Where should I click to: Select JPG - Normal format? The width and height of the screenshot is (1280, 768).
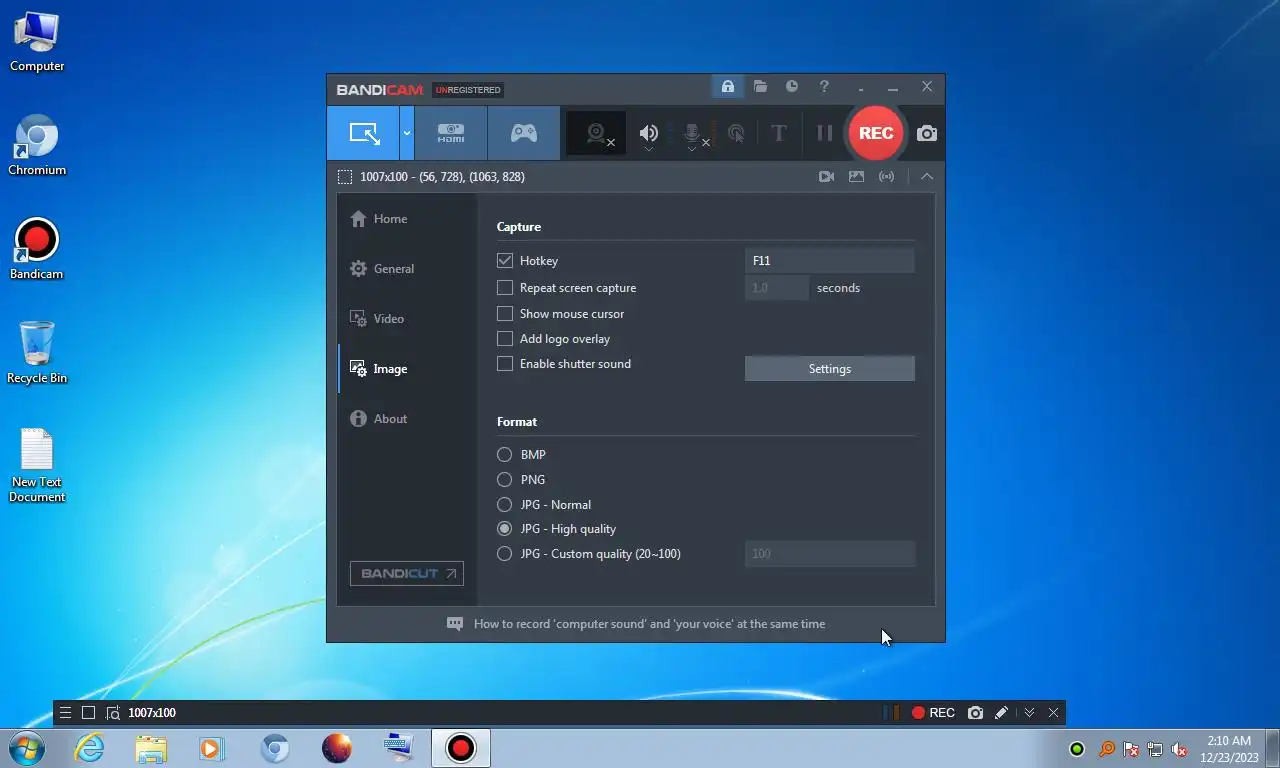505,505
